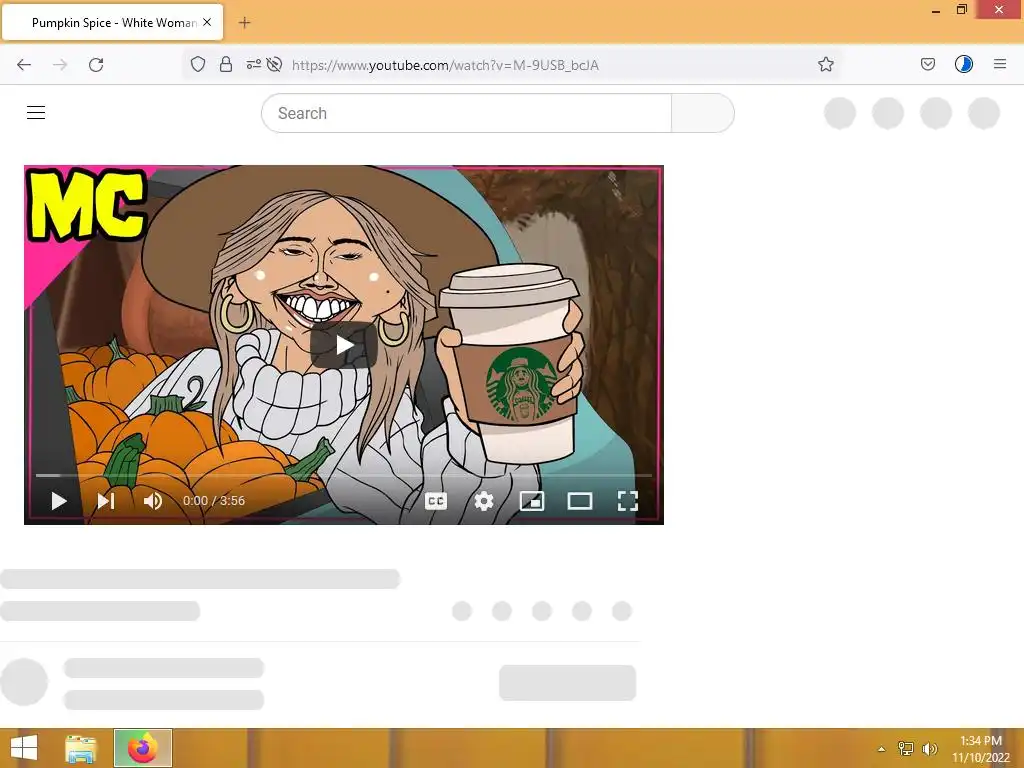
Task: Open site permissions icon in address bar
Action: (253, 64)
